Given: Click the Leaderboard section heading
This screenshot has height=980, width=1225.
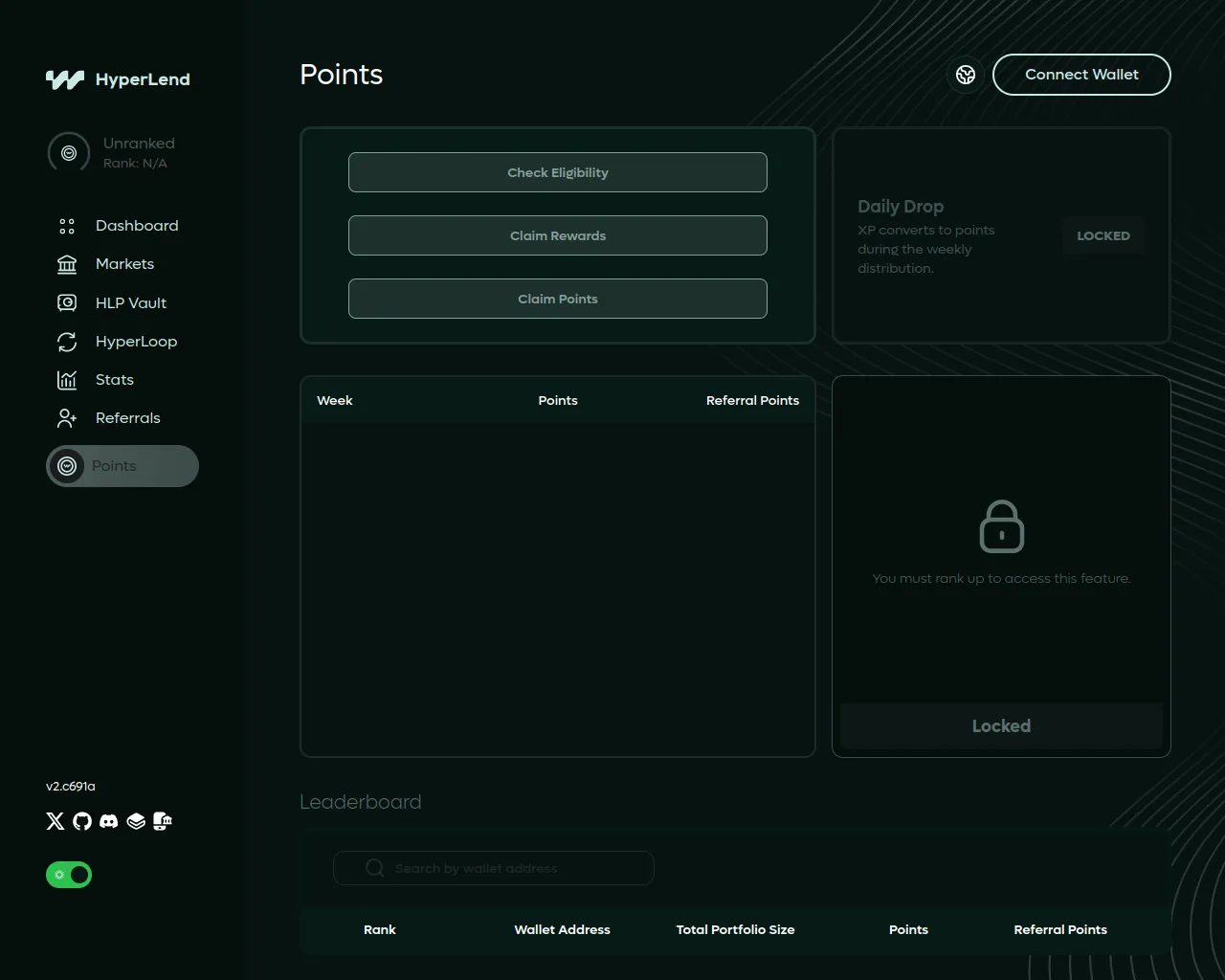Looking at the screenshot, I should tap(360, 802).
